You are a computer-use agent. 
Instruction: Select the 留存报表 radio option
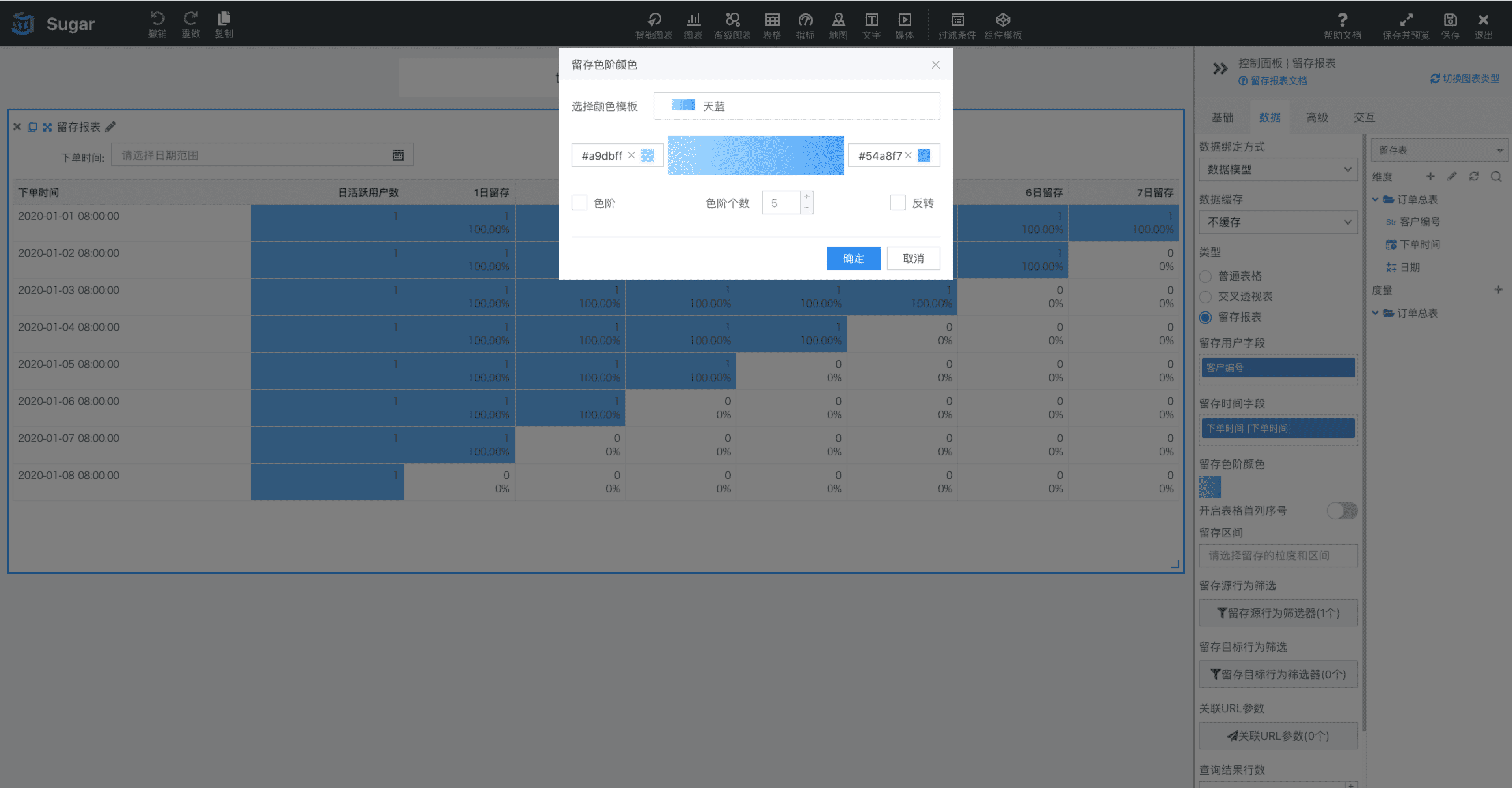click(1206, 318)
